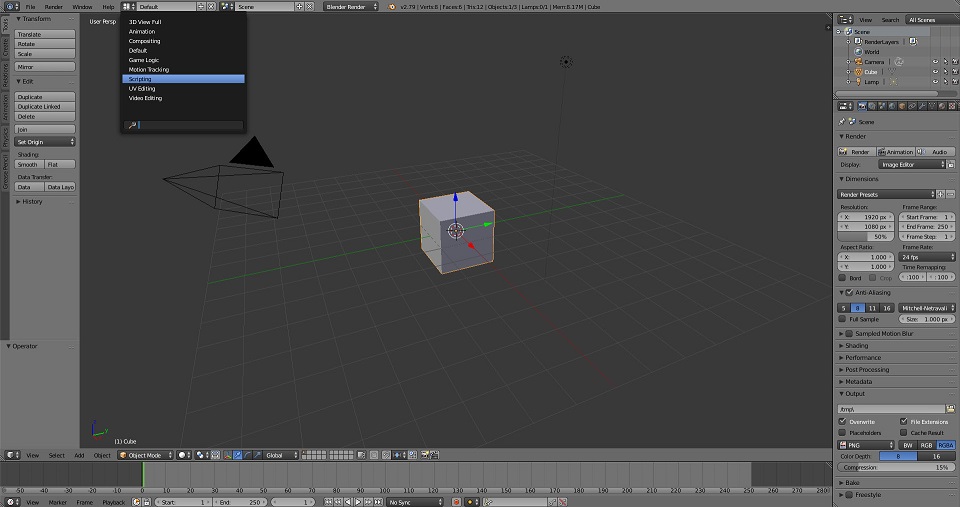This screenshot has width=960, height=507.
Task: Open the Texture properties tab icon
Action: coord(952,106)
